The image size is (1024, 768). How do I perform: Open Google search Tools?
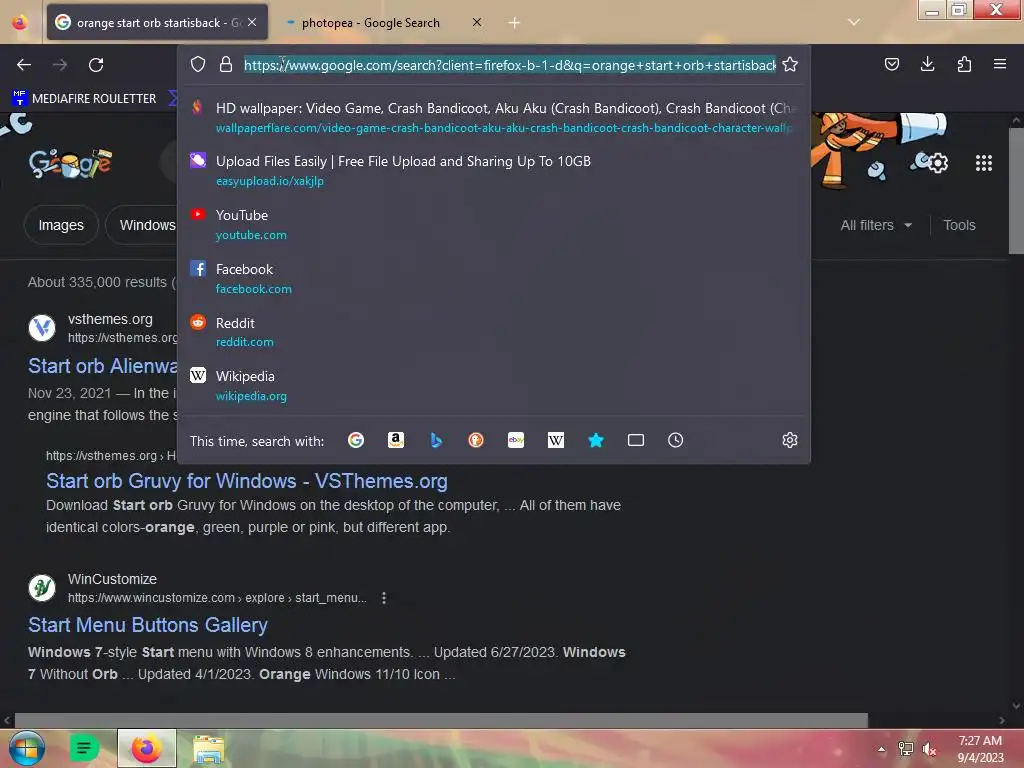point(959,225)
